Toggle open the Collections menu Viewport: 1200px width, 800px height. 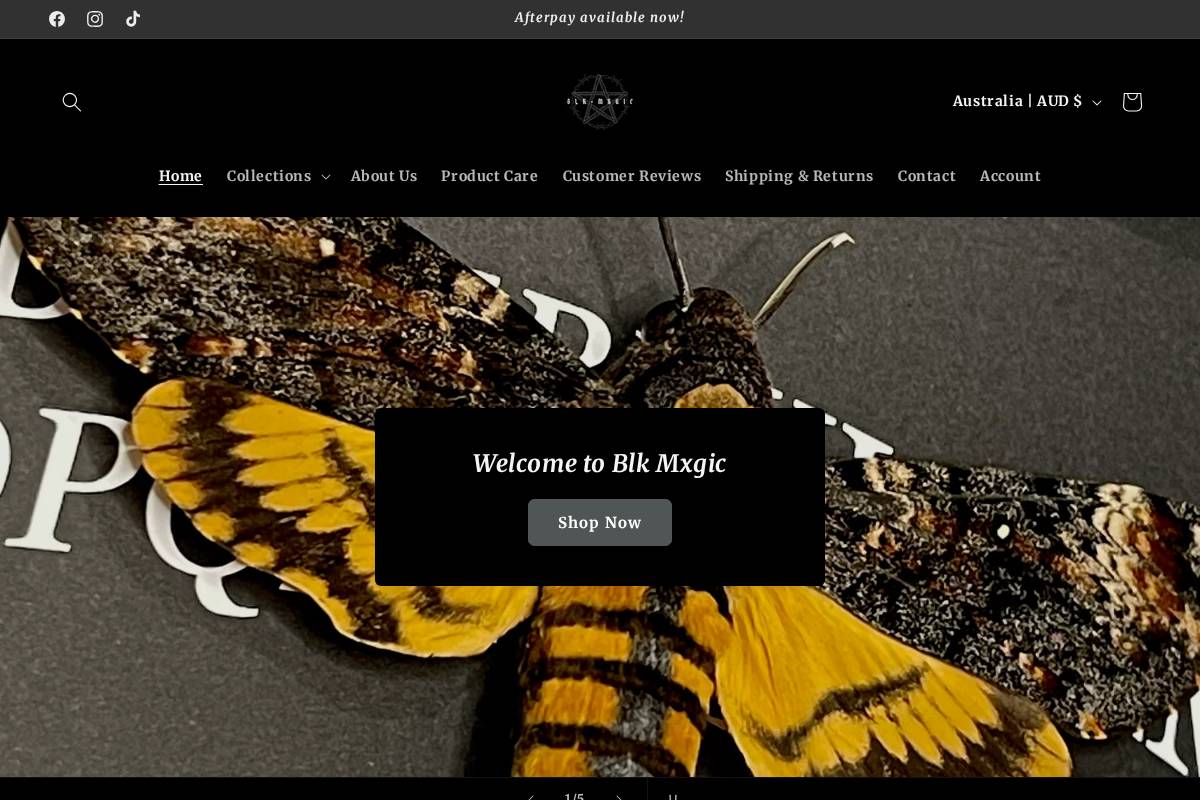click(x=277, y=176)
